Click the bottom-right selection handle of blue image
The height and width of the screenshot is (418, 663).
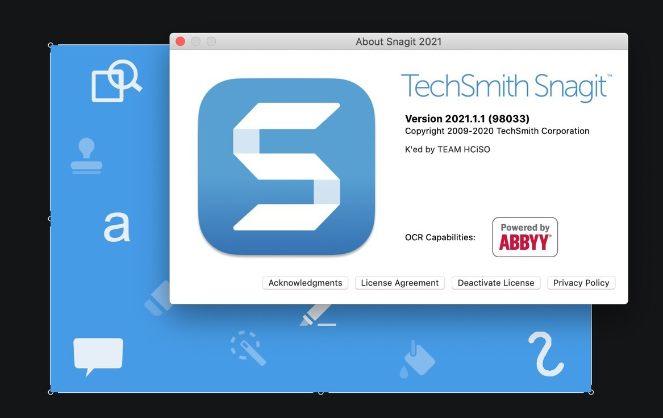591,392
